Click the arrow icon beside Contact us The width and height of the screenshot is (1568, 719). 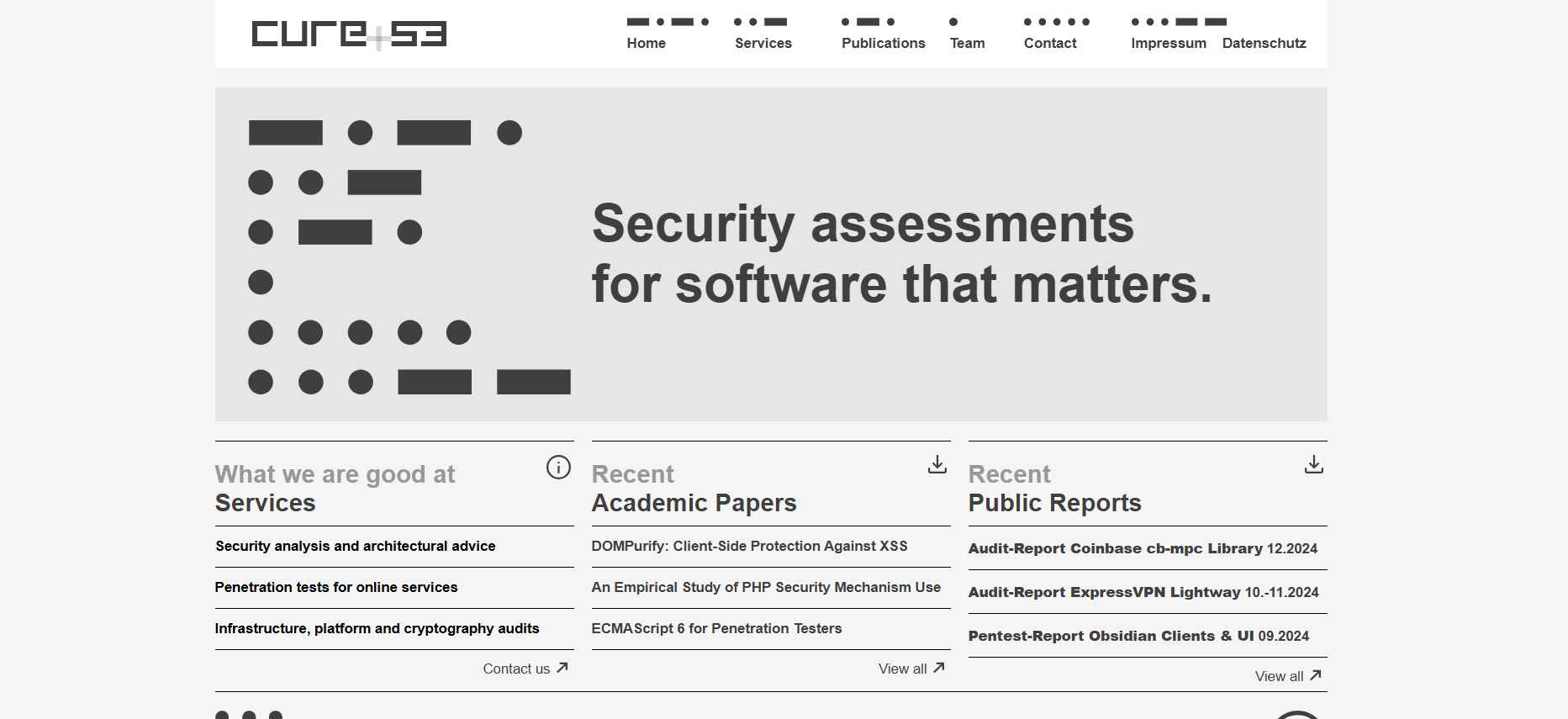pos(562,668)
